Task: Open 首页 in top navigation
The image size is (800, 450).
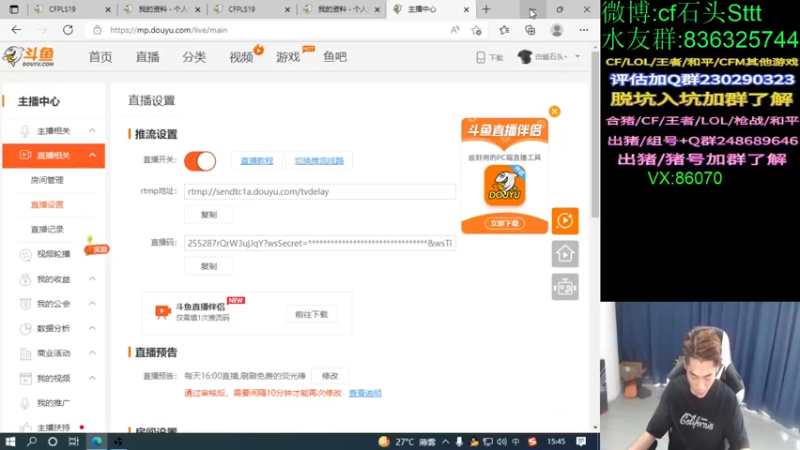Action: click(x=101, y=57)
